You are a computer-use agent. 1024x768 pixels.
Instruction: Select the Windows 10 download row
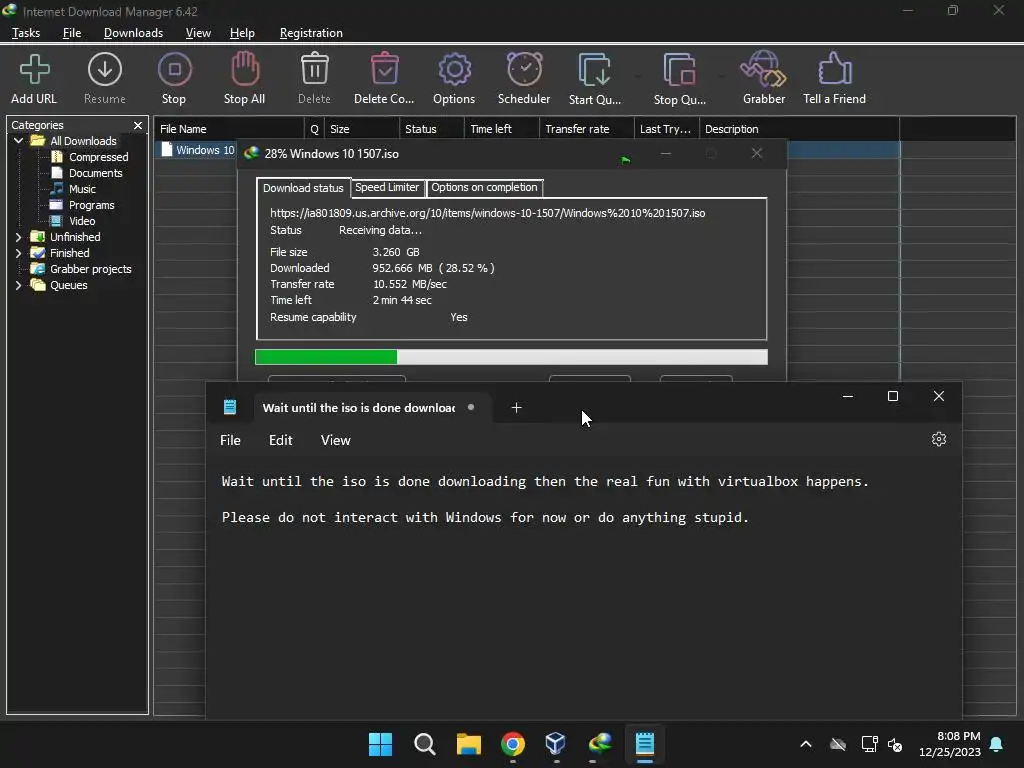point(196,150)
